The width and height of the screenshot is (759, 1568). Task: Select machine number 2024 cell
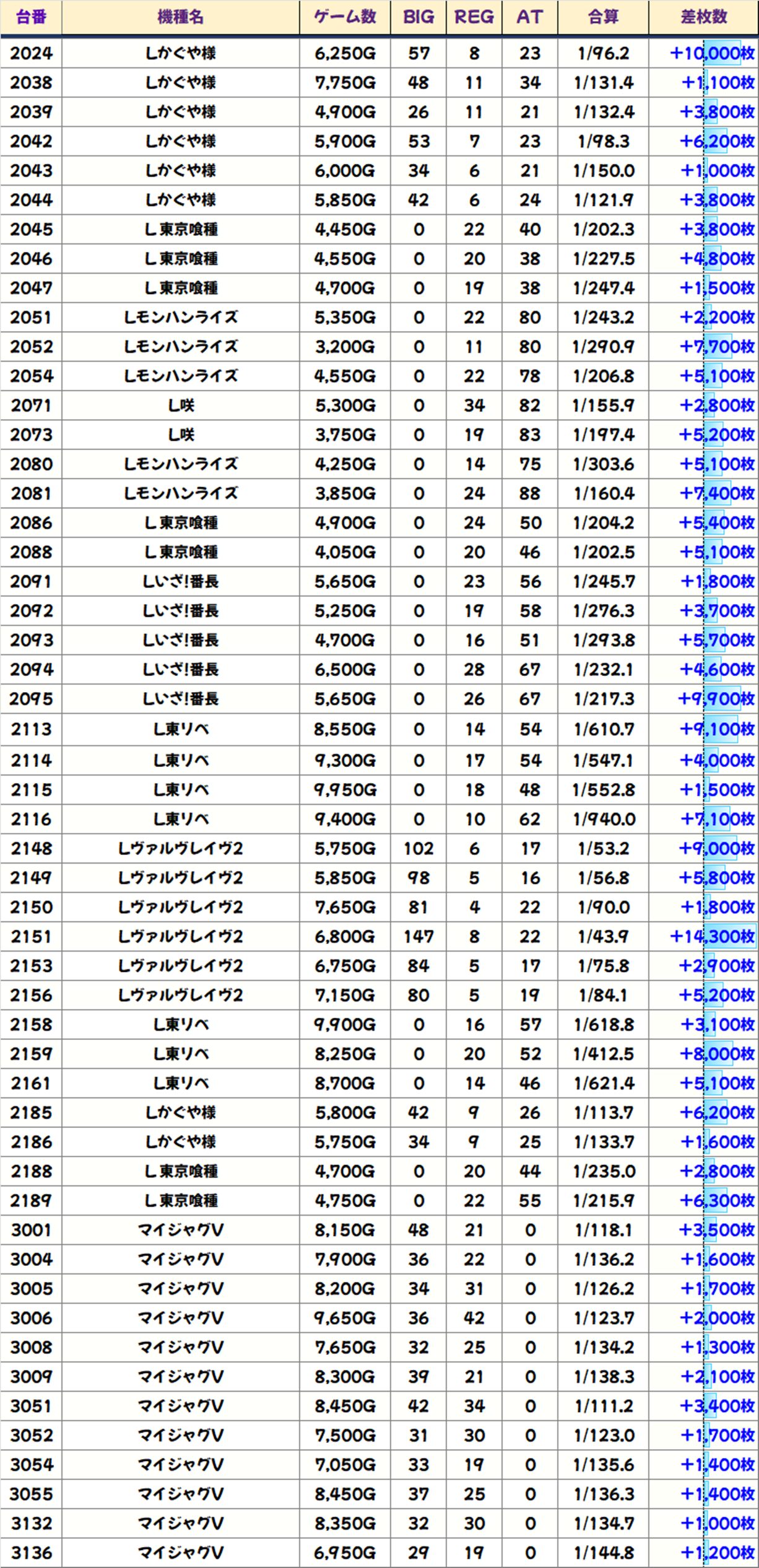pos(31,54)
